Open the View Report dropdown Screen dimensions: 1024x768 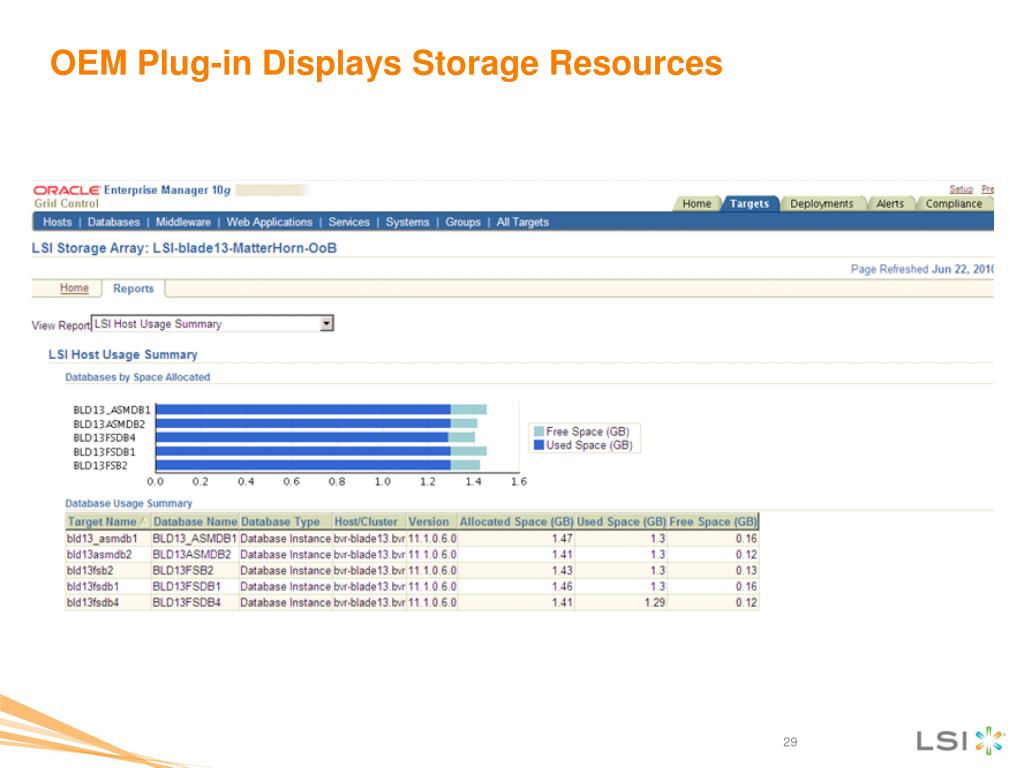213,324
